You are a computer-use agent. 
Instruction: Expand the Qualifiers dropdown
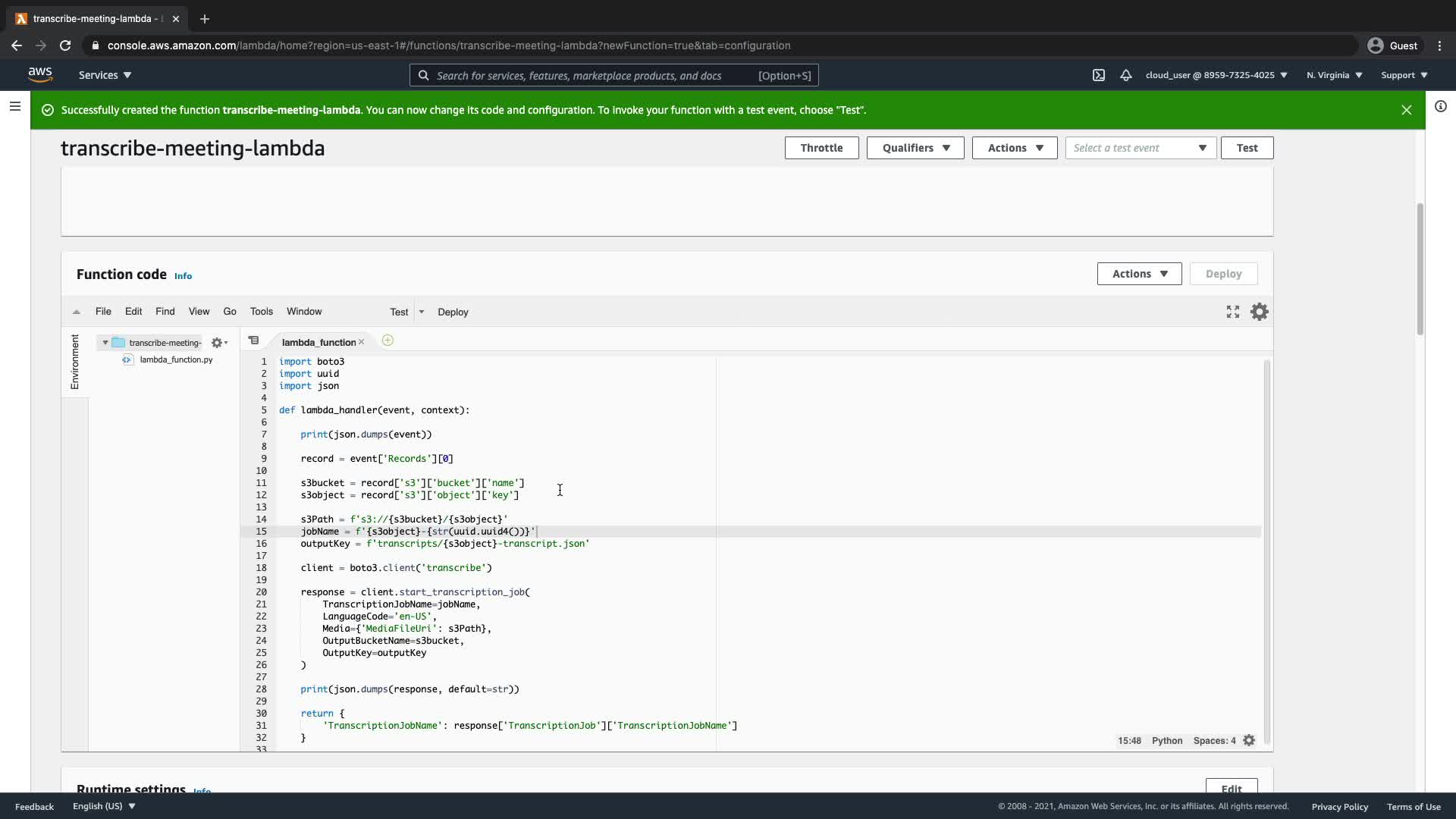click(x=915, y=148)
